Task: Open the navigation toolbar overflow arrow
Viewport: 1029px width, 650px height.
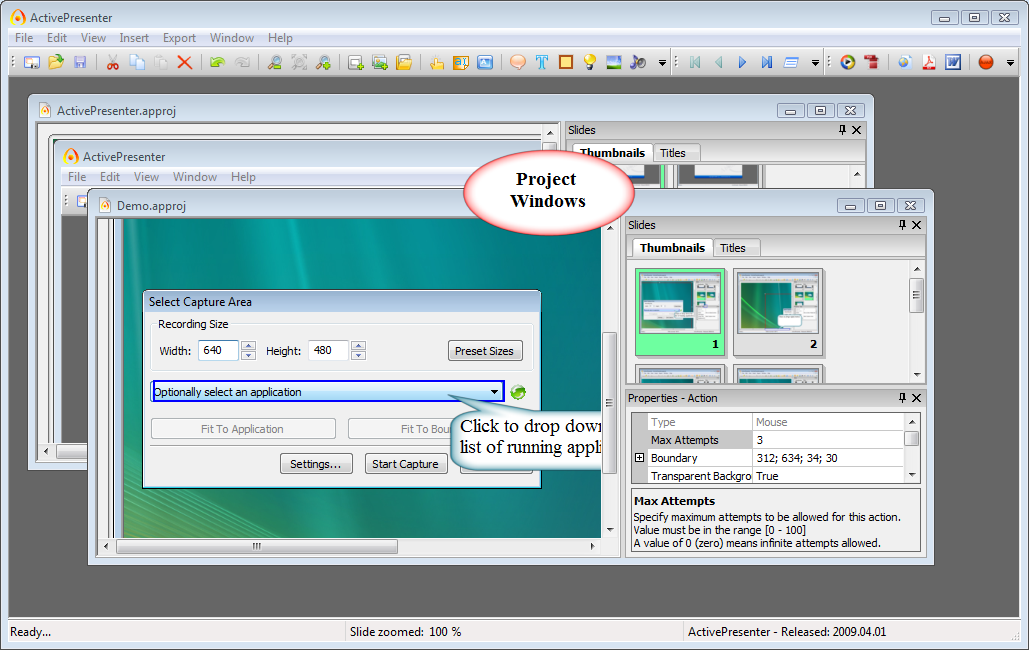Action: [x=815, y=63]
